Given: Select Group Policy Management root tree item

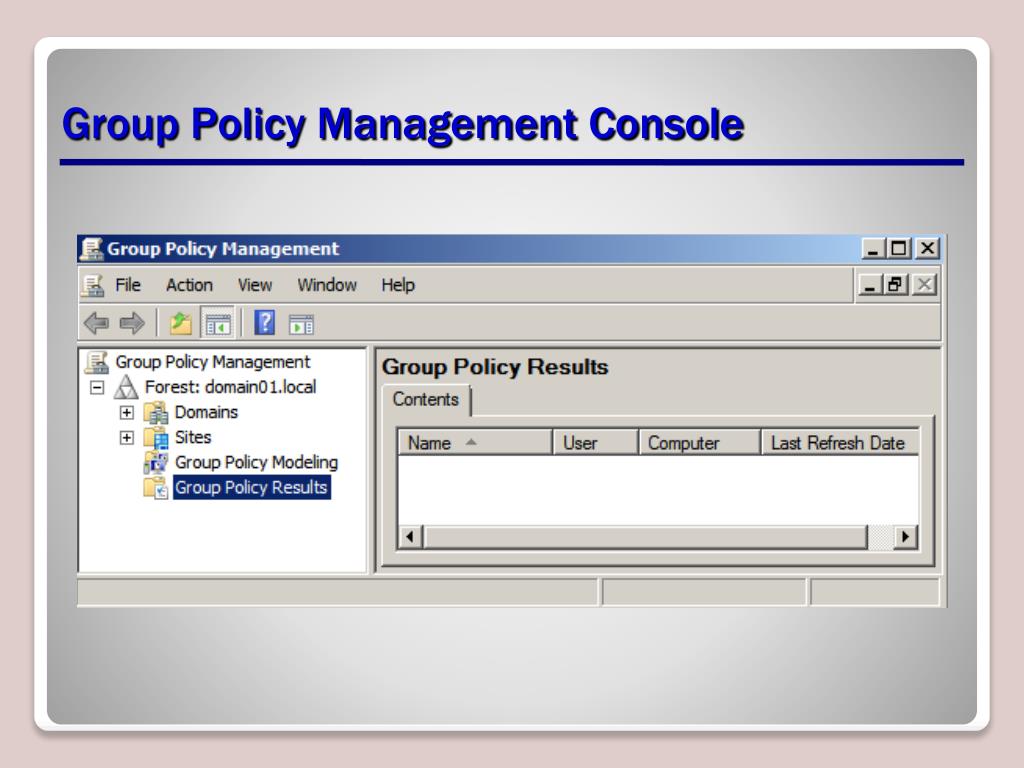Looking at the screenshot, I should 213,362.
